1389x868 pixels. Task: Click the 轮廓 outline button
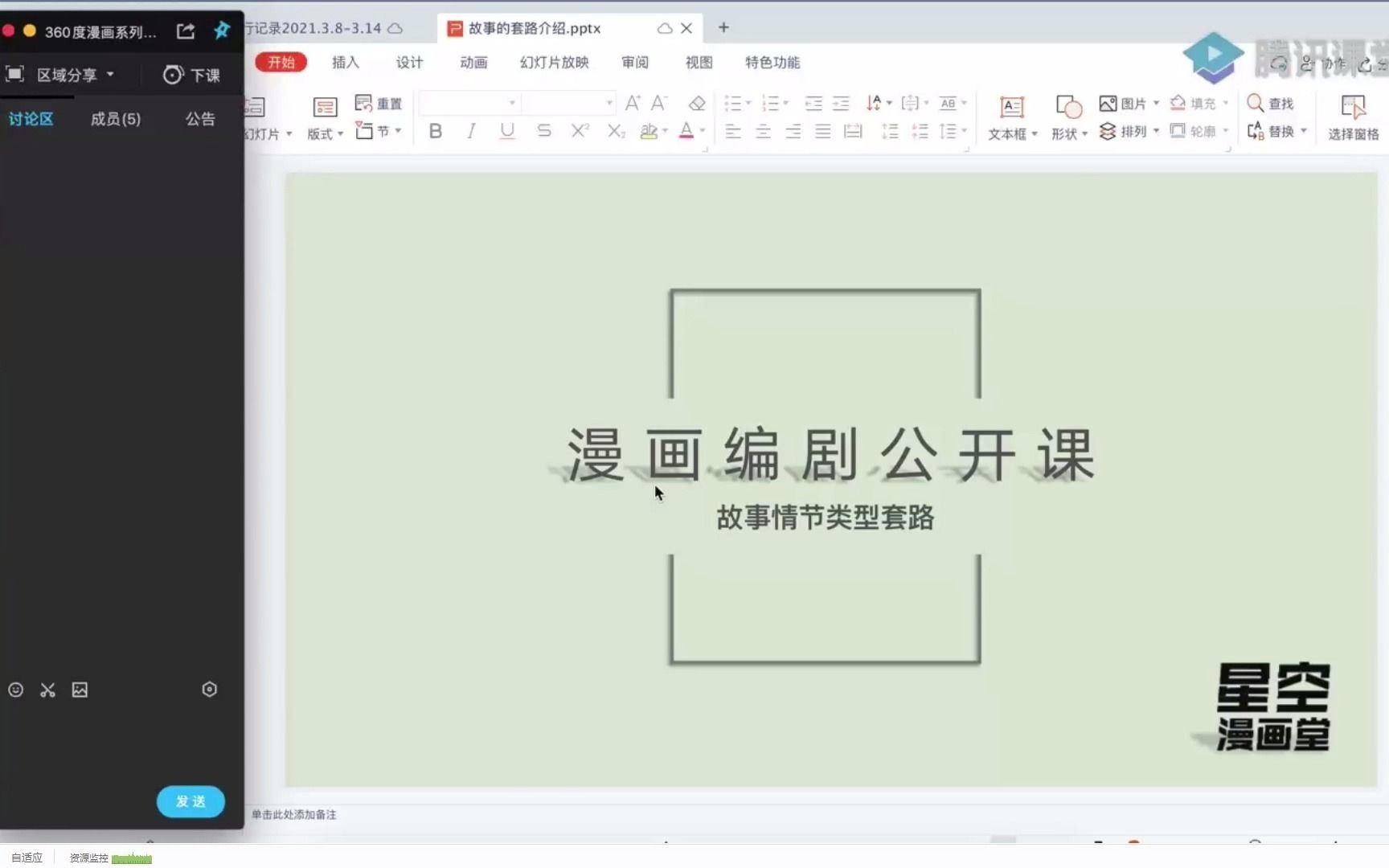coord(1194,131)
